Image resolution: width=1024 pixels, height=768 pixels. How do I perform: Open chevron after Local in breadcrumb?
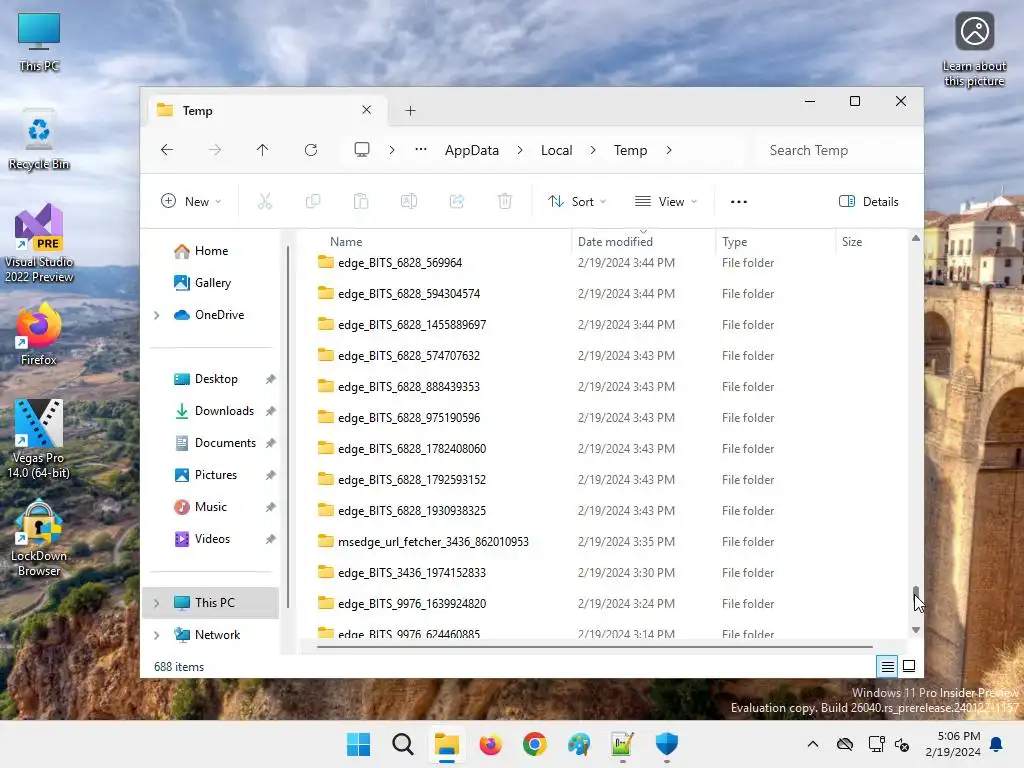(x=593, y=150)
